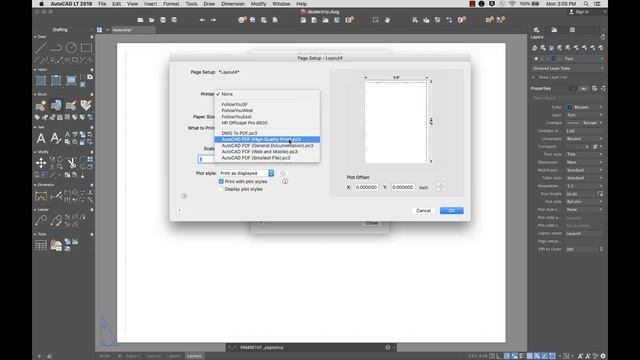Uncheck Print with plot styles
The width and height of the screenshot is (640, 360).
click(x=221, y=181)
